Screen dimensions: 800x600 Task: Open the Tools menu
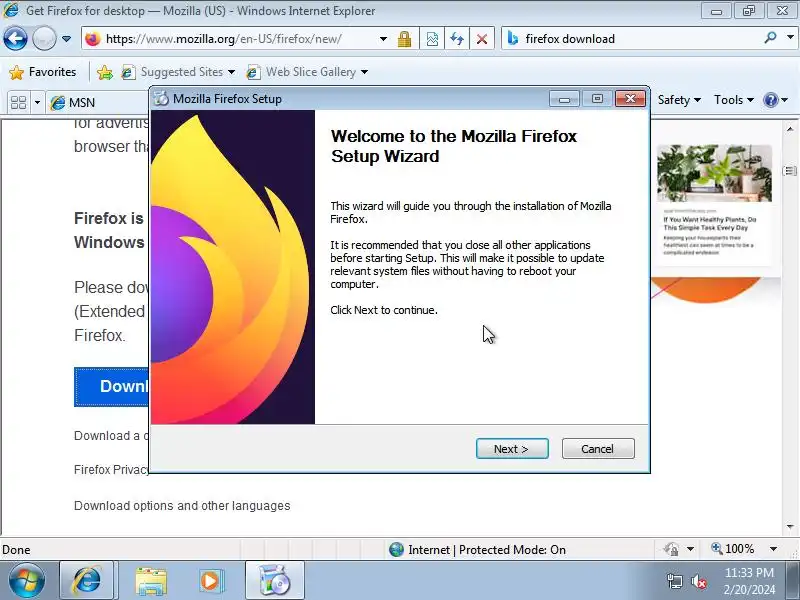point(733,100)
